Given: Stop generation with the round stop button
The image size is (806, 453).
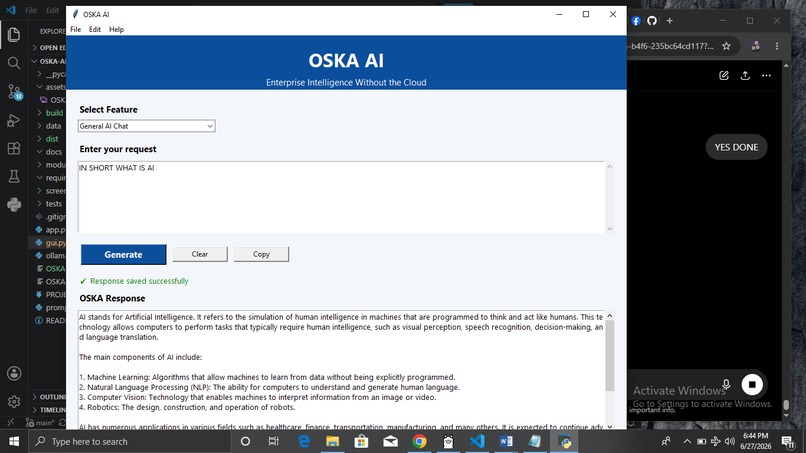Looking at the screenshot, I should point(752,384).
